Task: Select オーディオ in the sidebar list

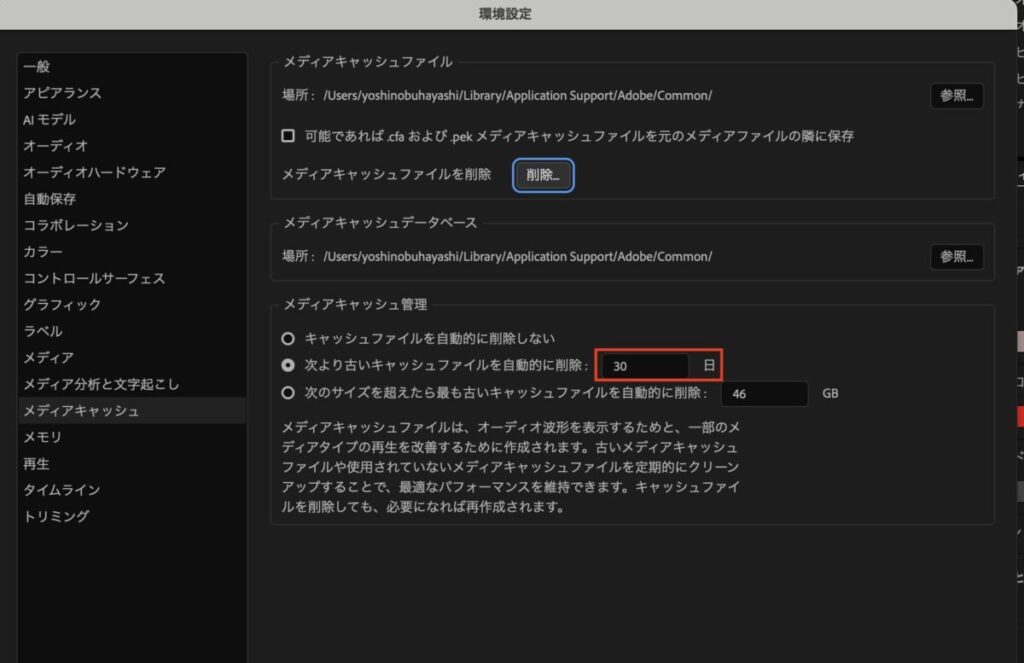Action: tap(55, 146)
